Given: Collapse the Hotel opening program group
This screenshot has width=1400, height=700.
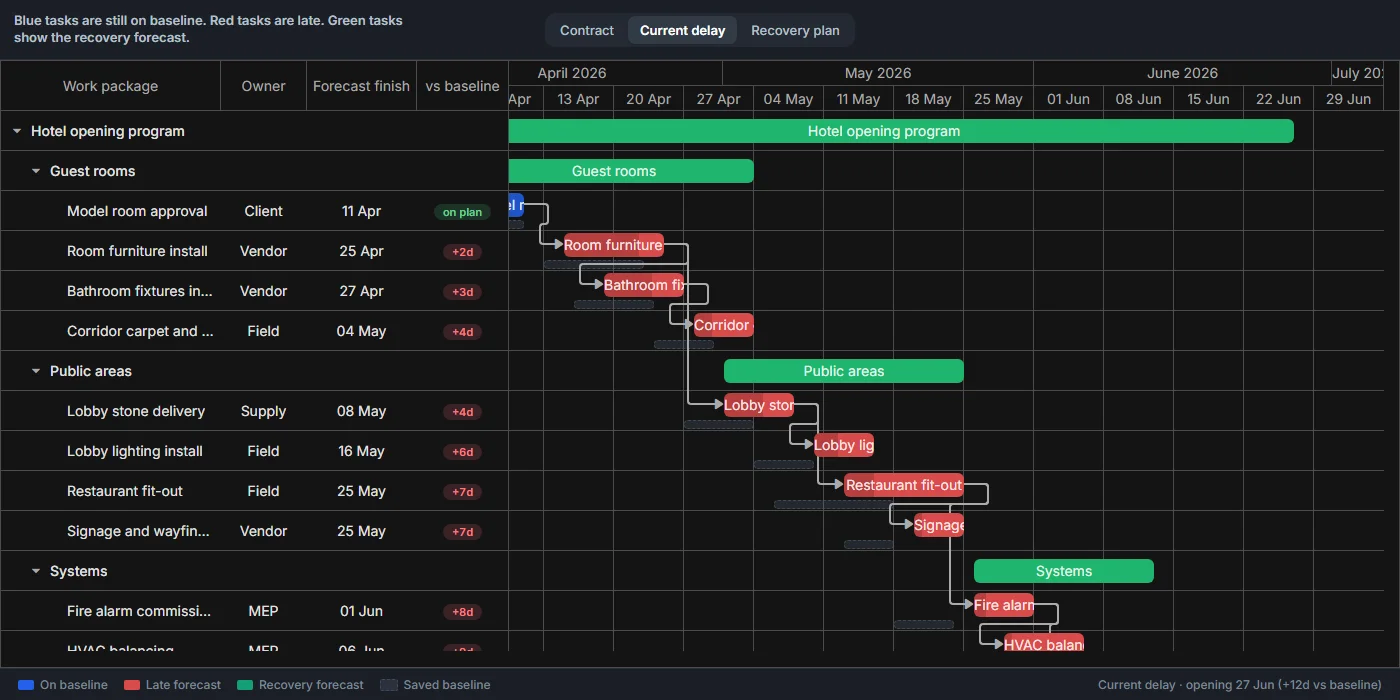Looking at the screenshot, I should point(17,131).
